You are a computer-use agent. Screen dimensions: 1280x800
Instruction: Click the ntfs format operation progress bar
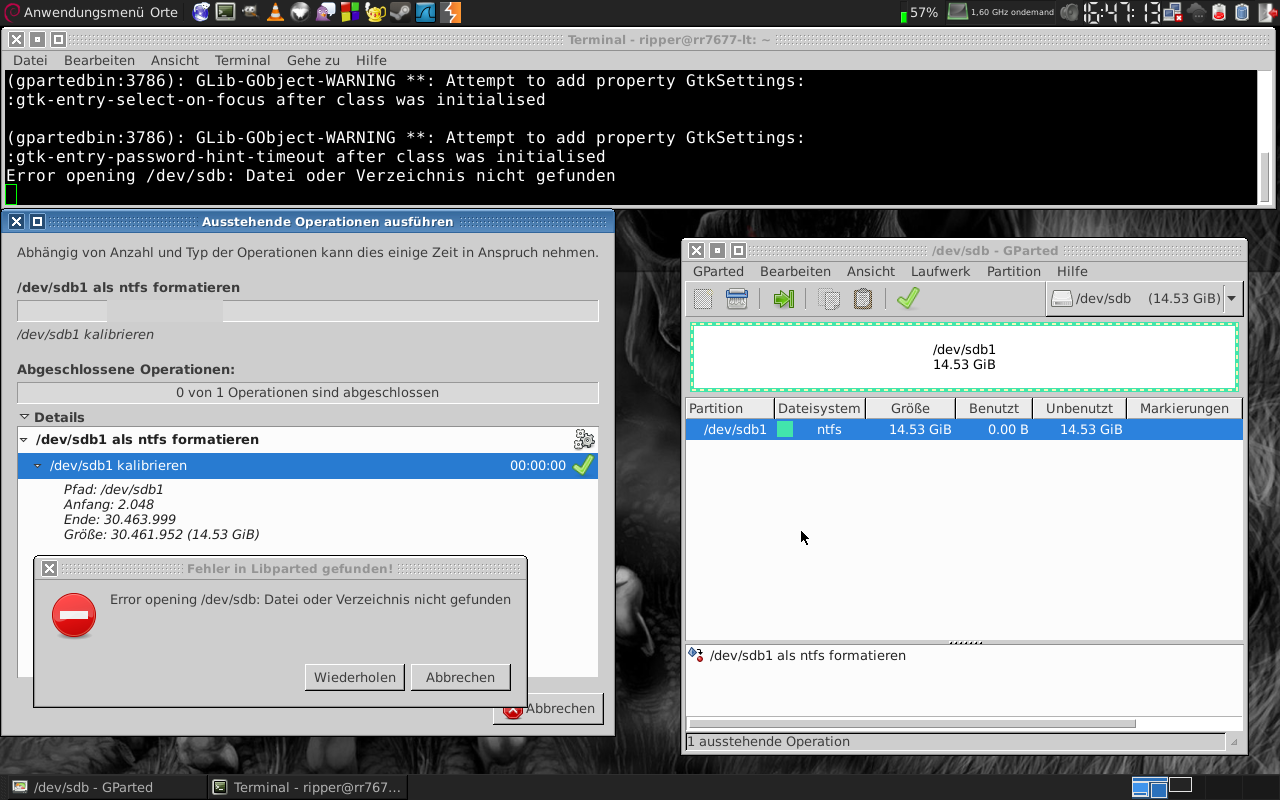point(308,311)
